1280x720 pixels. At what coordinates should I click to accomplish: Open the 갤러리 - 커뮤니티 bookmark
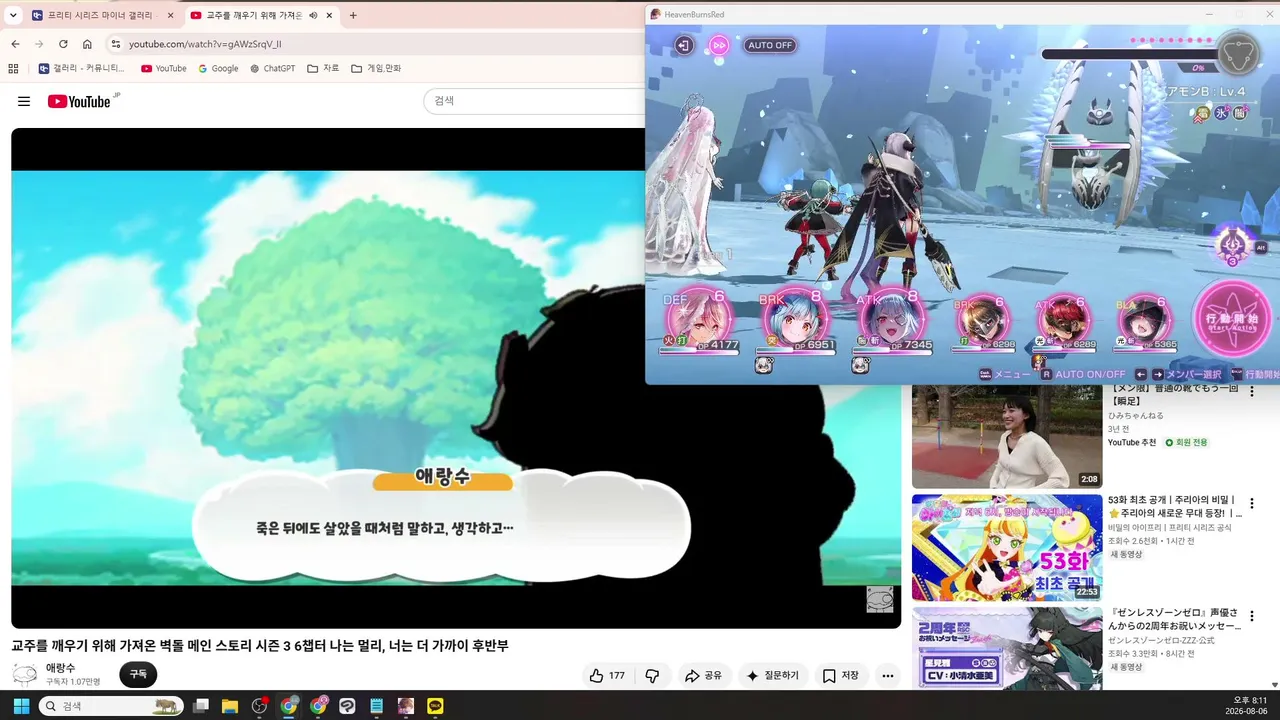pyautogui.click(x=82, y=68)
